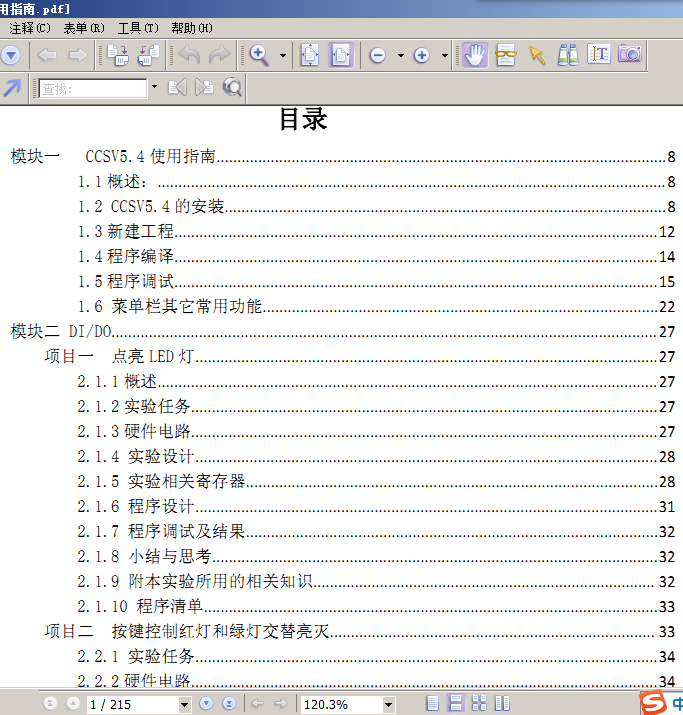Viewport: 683px width, 715px height.
Task: Toggle the Hand tool
Action: point(475,56)
